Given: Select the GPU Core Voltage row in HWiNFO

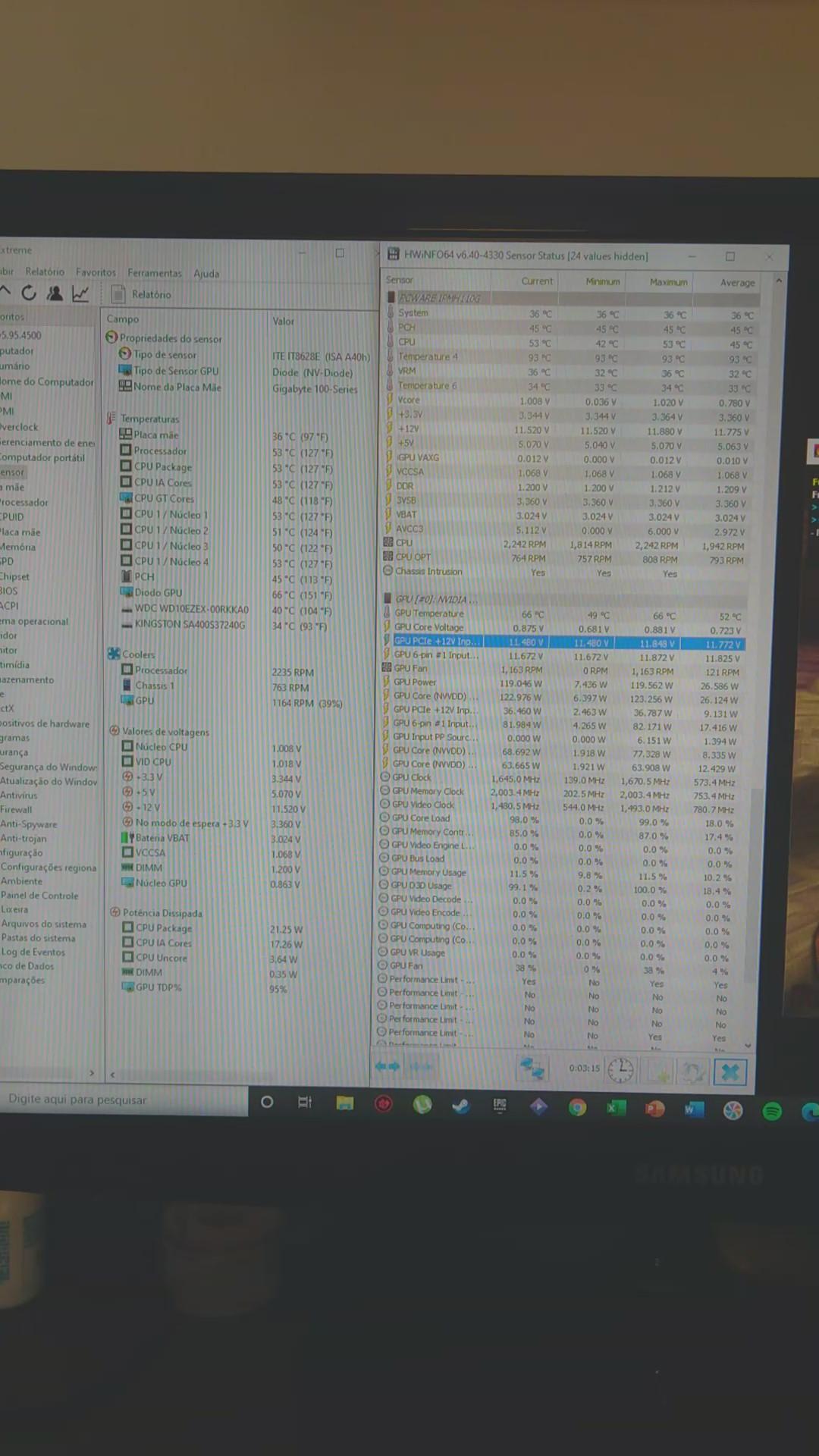Looking at the screenshot, I should coord(563,628).
